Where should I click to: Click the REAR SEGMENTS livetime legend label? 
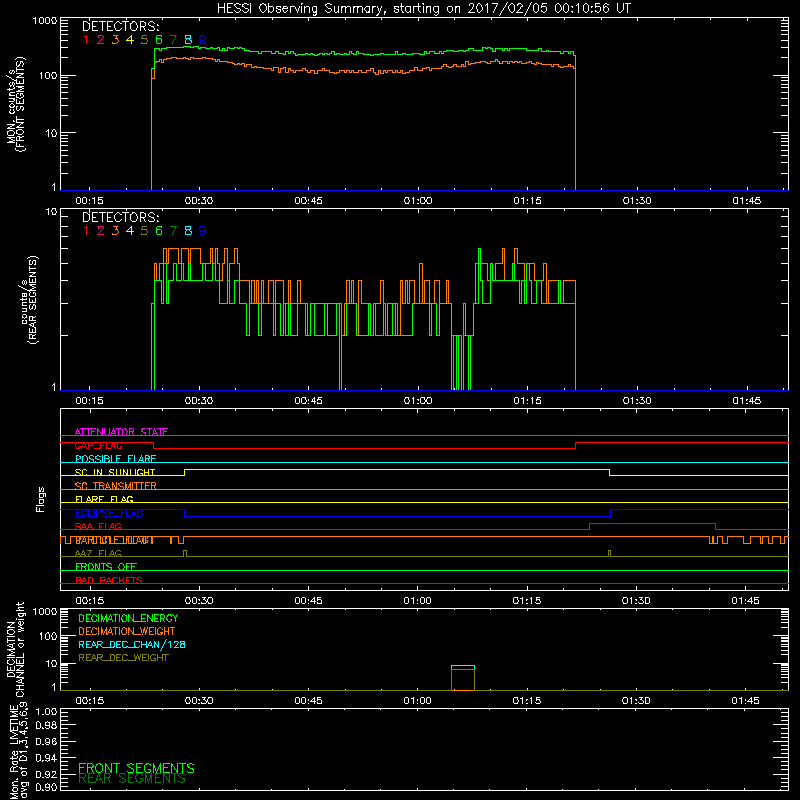pos(132,779)
